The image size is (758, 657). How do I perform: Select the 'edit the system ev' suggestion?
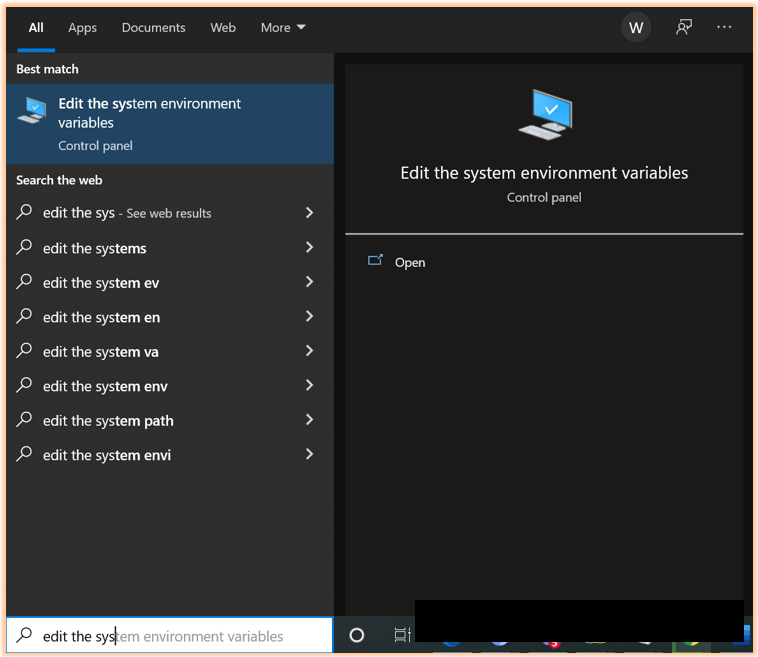170,282
